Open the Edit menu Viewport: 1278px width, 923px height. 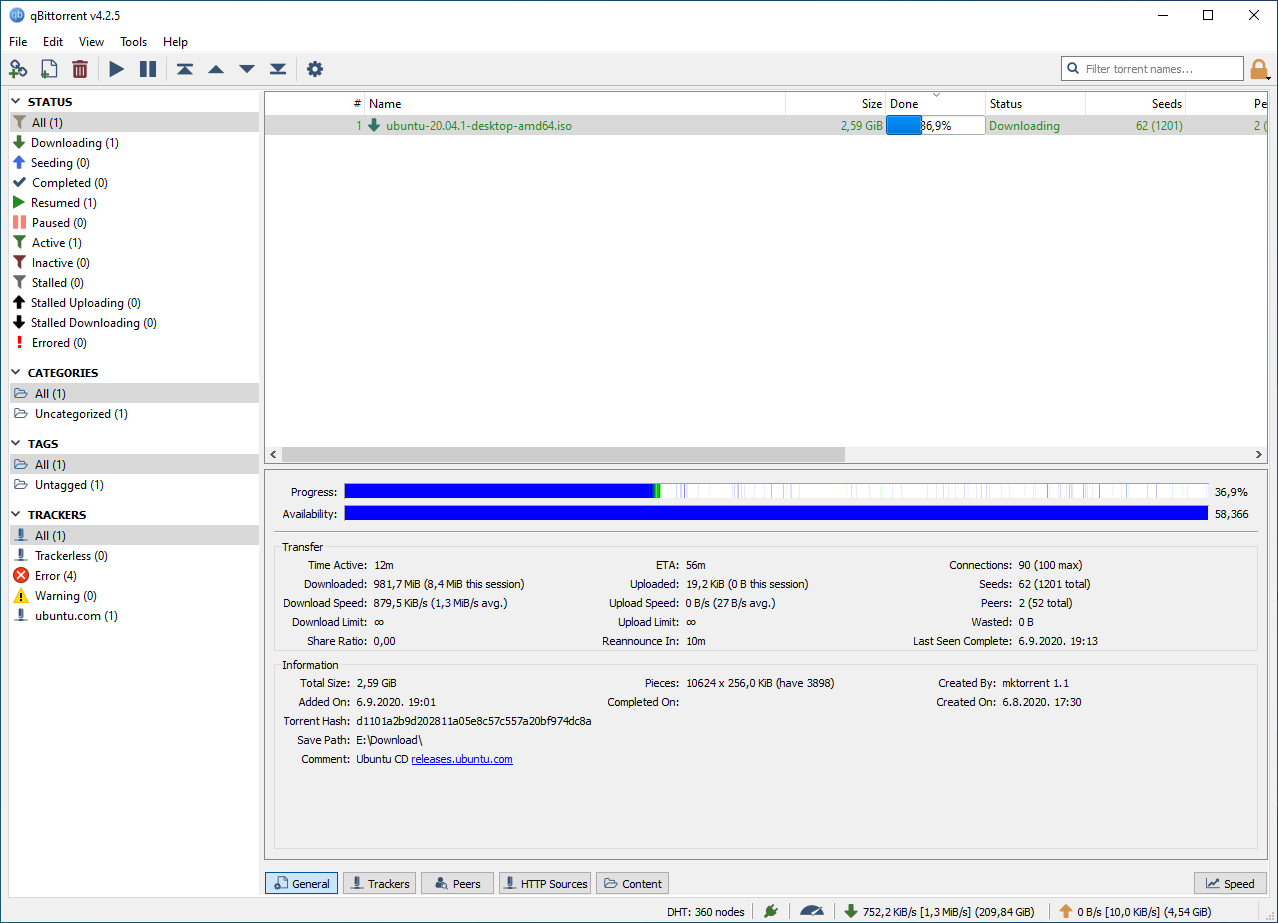tap(53, 42)
